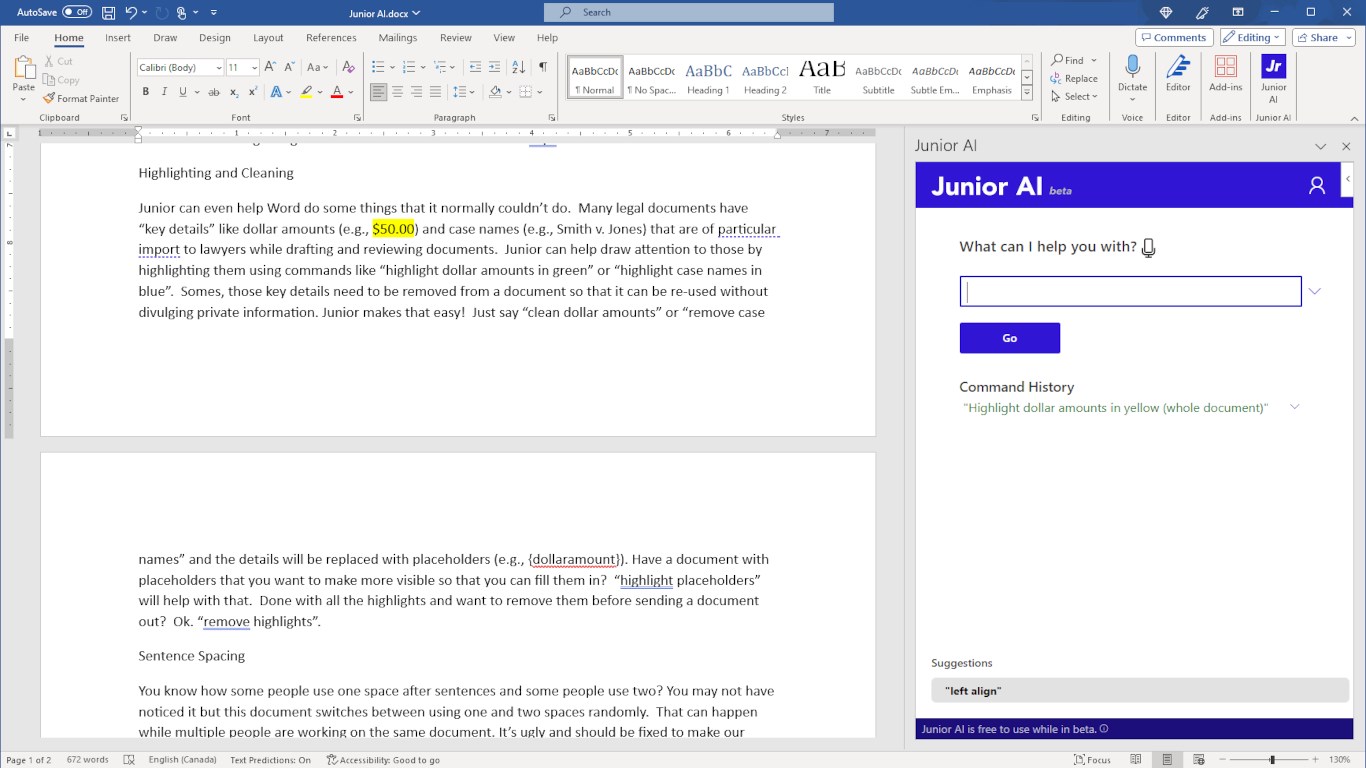Image resolution: width=1366 pixels, height=768 pixels.
Task: Apply the red font color
Action: click(337, 92)
